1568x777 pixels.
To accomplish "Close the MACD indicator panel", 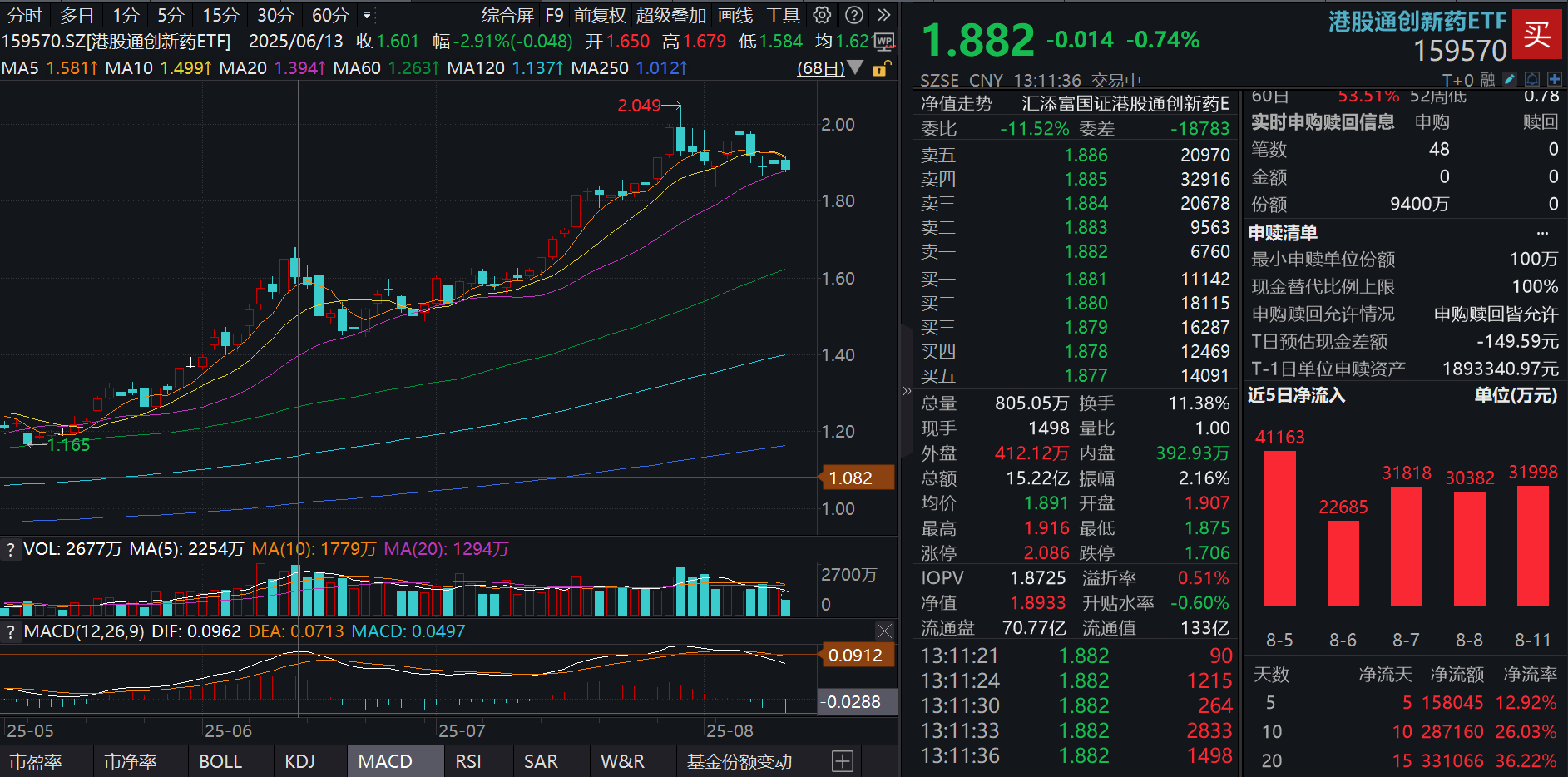I will tap(884, 631).
